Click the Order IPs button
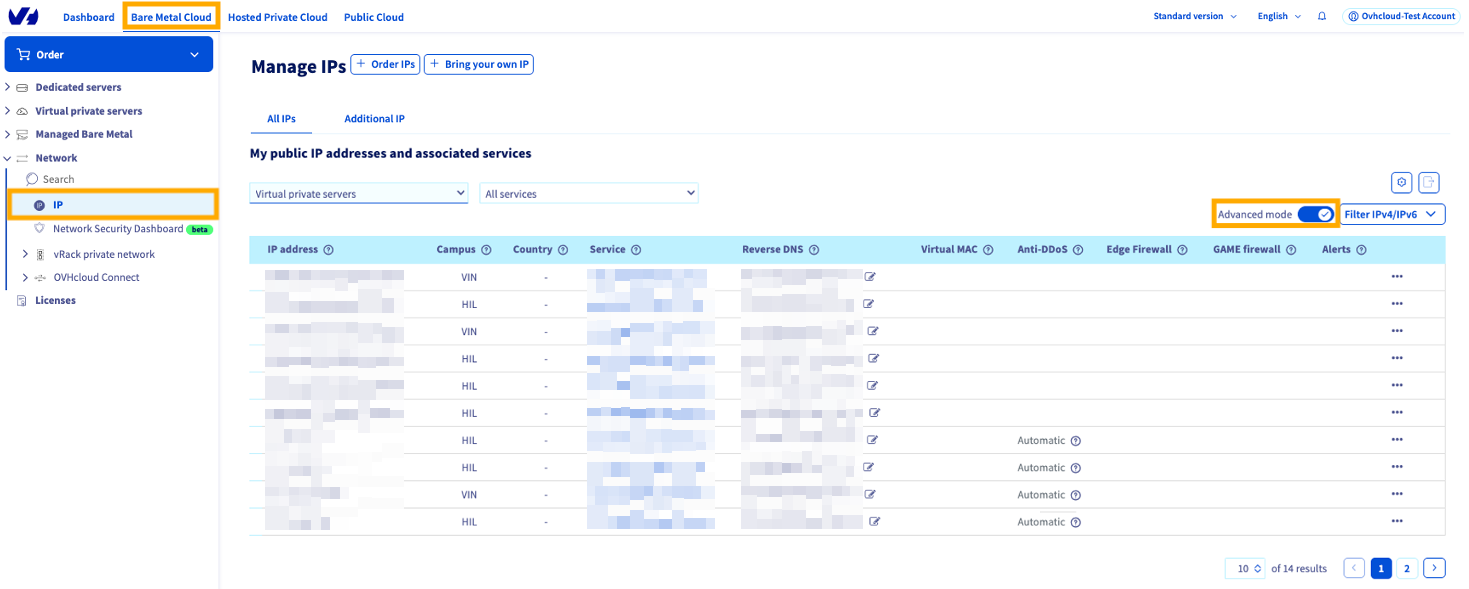This screenshot has width=1469, height=589. tap(385, 63)
